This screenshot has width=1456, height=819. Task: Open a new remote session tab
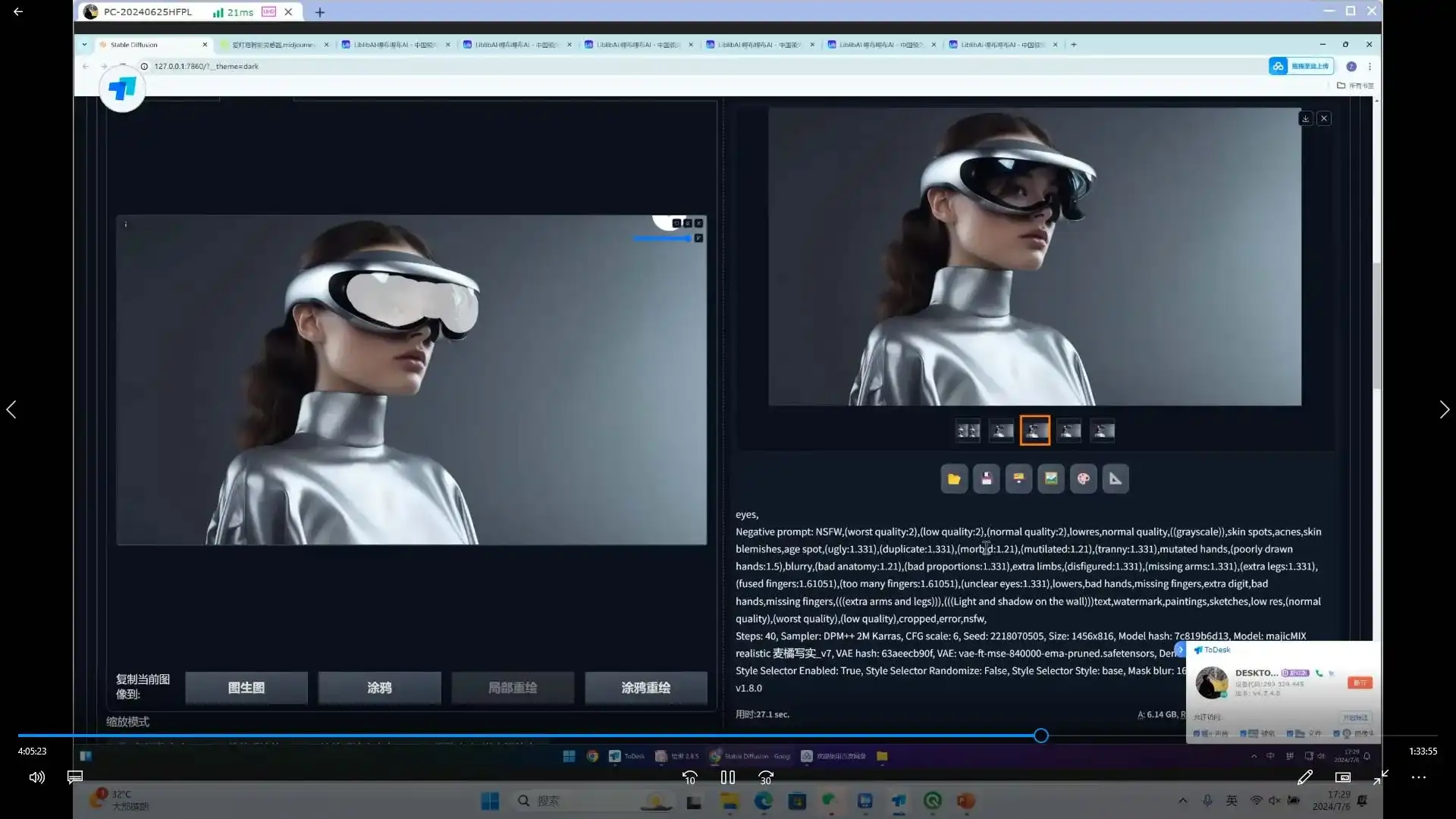coord(320,12)
